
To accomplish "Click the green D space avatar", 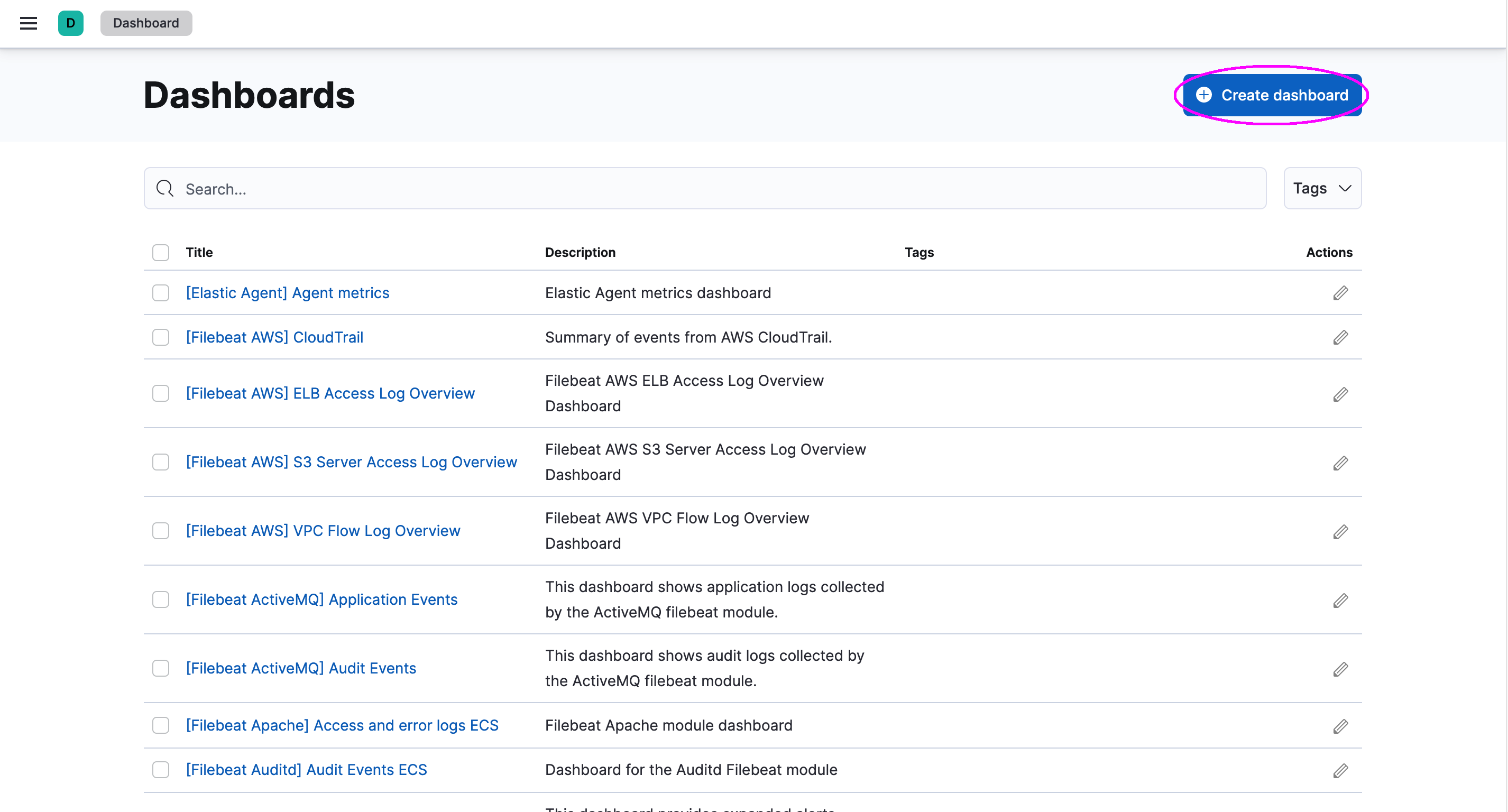I will [x=70, y=23].
